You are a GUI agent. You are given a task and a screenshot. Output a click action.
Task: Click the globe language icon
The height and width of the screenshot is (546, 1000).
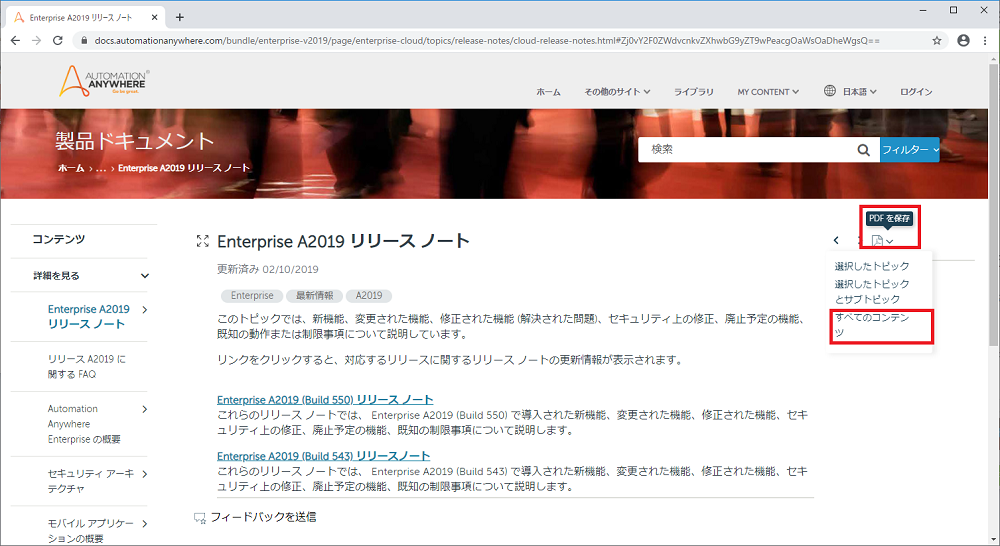tap(830, 91)
